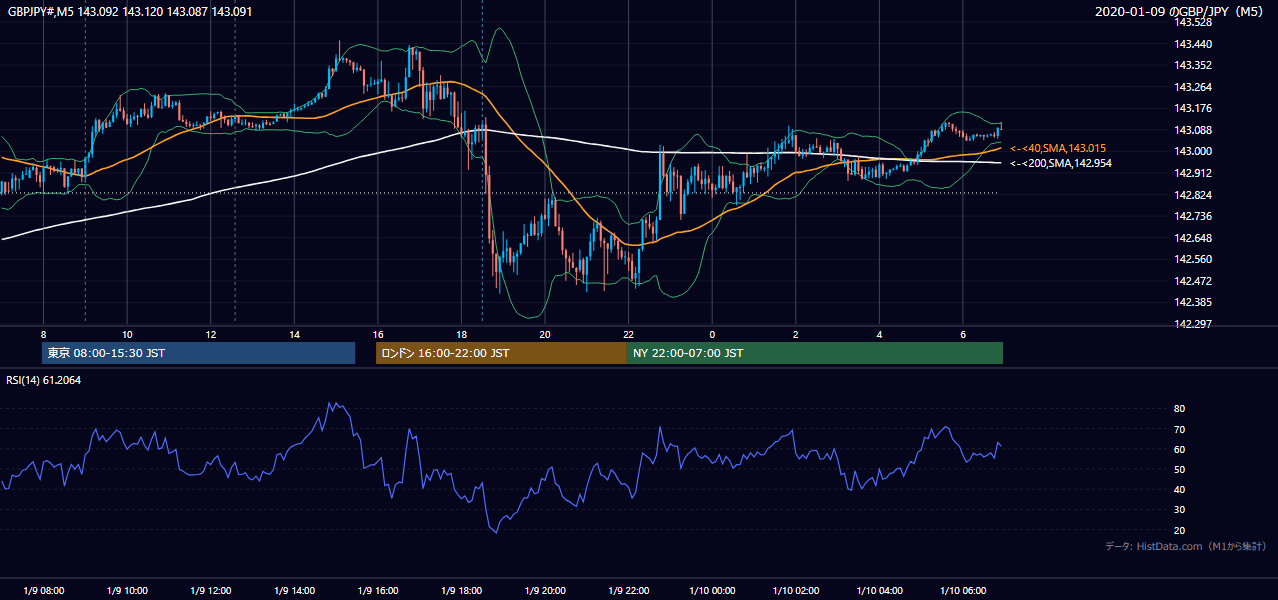The image size is (1278, 600).
Task: Click the bottom time label 1/9 20:00
Action: click(x=545, y=591)
